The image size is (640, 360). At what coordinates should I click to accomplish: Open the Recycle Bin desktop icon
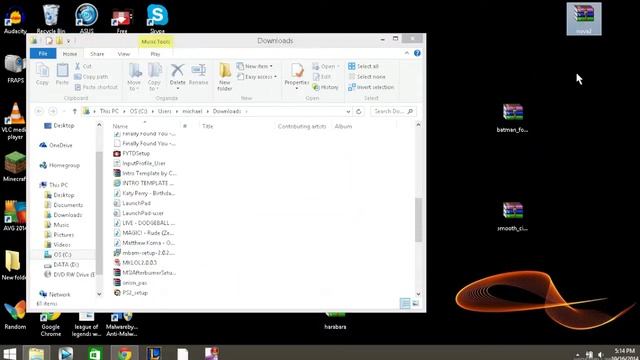(x=51, y=19)
